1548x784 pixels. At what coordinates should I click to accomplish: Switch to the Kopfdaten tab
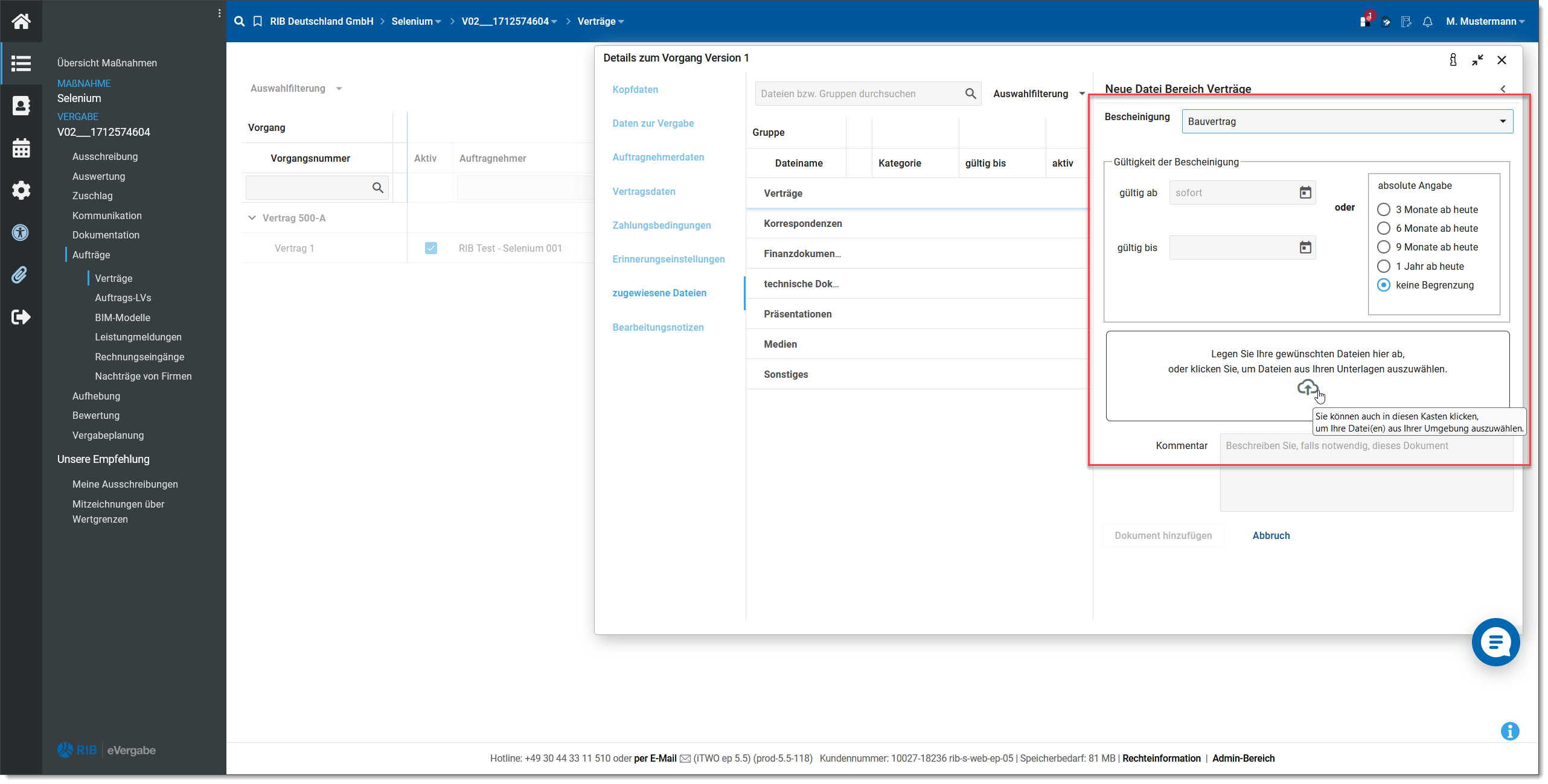[x=635, y=89]
